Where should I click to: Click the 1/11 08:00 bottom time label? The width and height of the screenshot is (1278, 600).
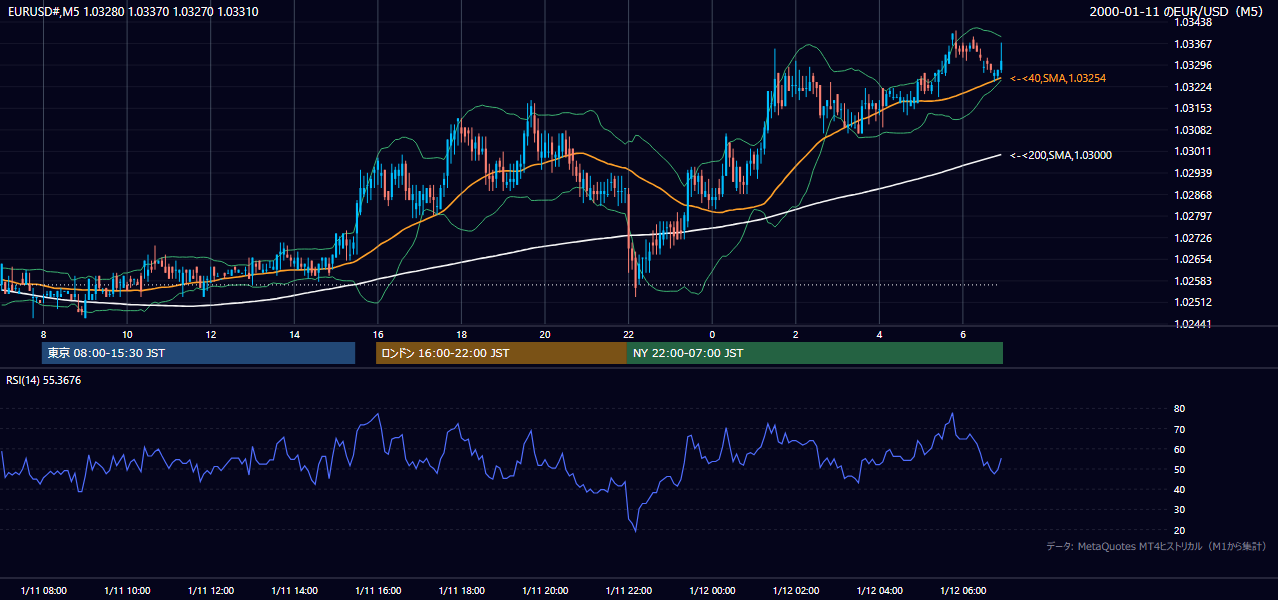pyautogui.click(x=43, y=590)
